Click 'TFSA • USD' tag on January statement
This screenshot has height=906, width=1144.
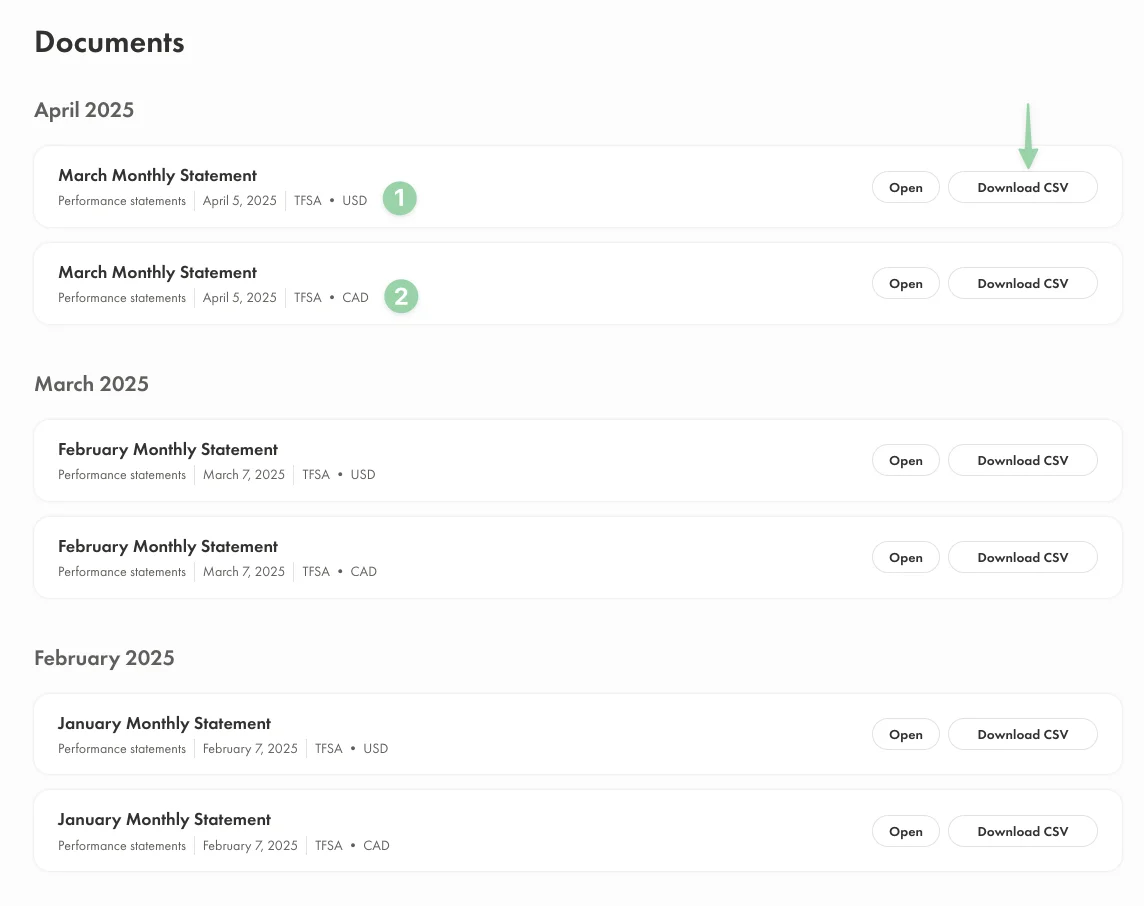[x=352, y=748]
